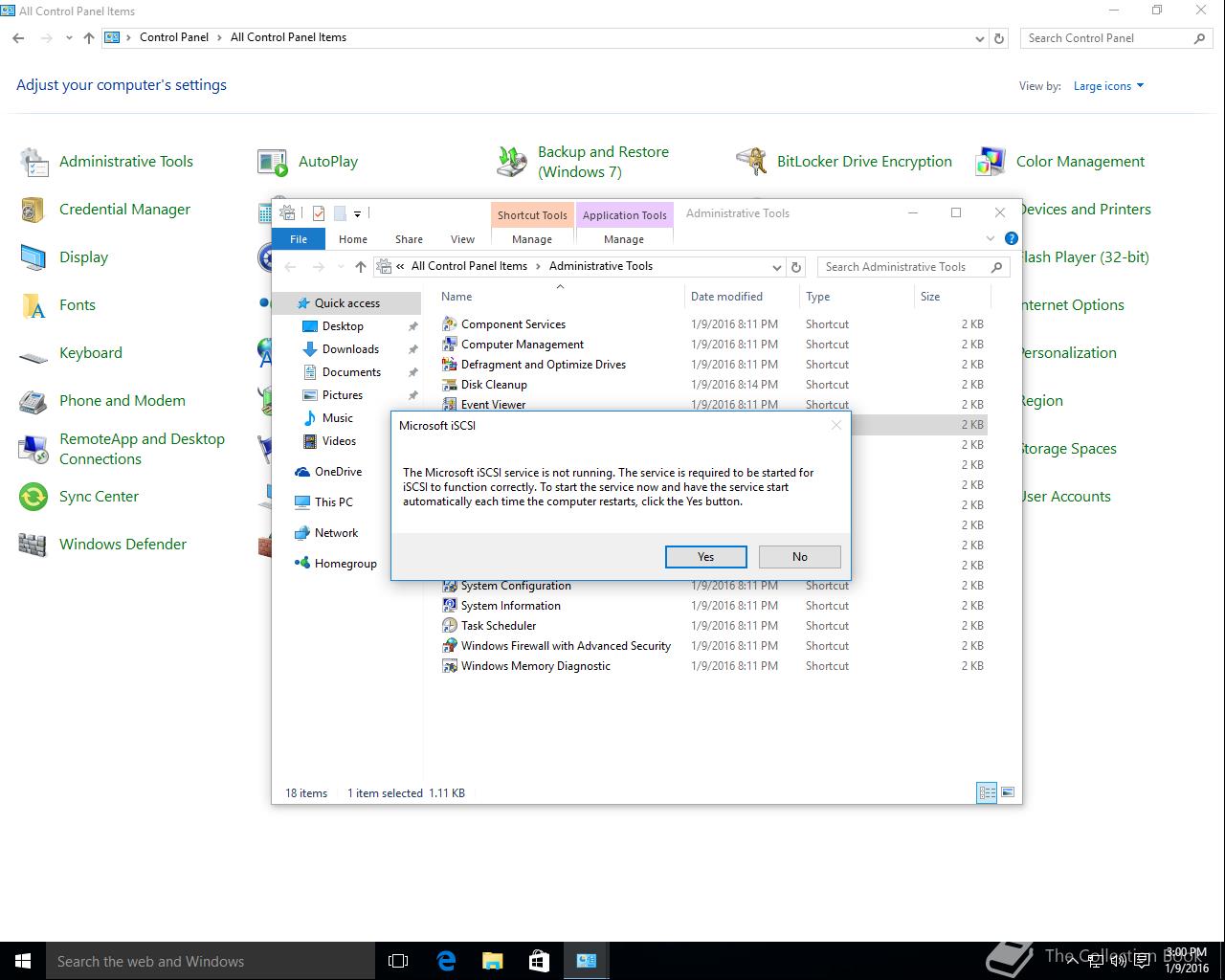Close the Microsoft iSCSI dialog
The height and width of the screenshot is (980, 1225).
point(835,425)
